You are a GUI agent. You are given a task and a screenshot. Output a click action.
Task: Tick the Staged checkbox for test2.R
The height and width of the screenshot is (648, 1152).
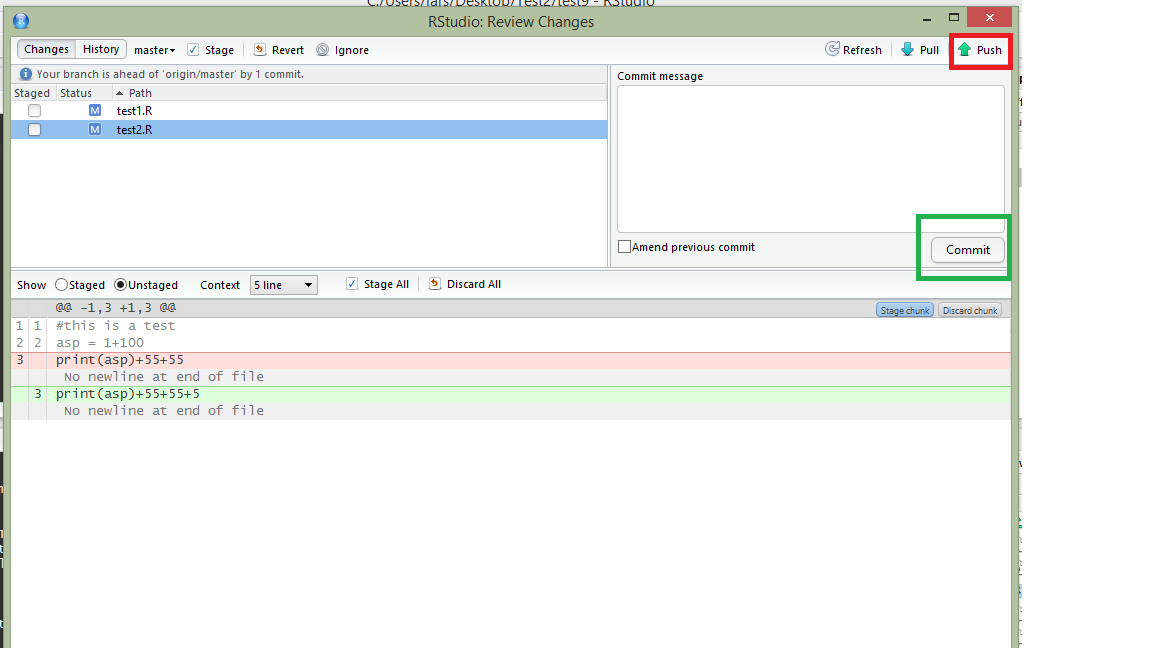pyautogui.click(x=34, y=129)
